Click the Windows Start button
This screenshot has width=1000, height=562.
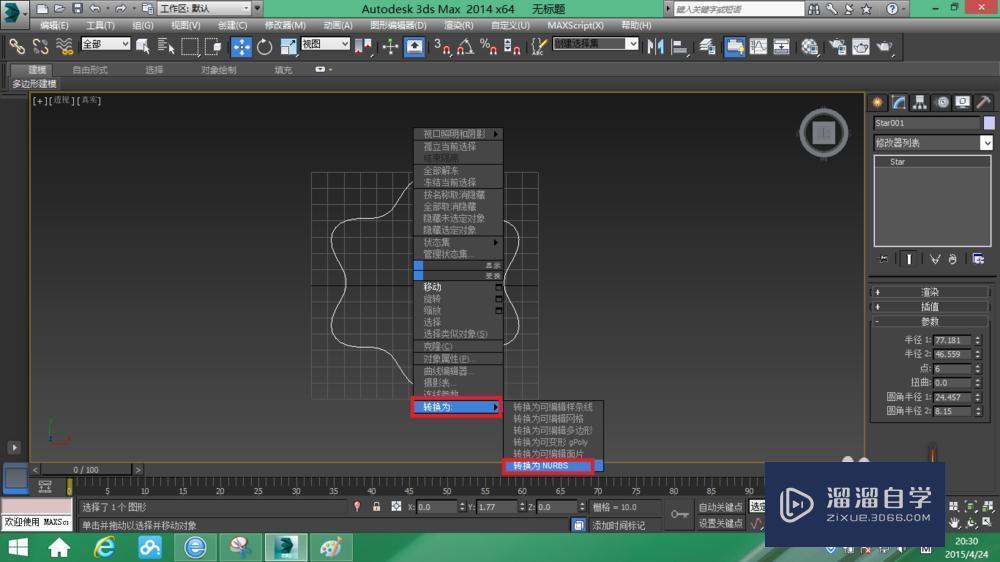pos(18,548)
